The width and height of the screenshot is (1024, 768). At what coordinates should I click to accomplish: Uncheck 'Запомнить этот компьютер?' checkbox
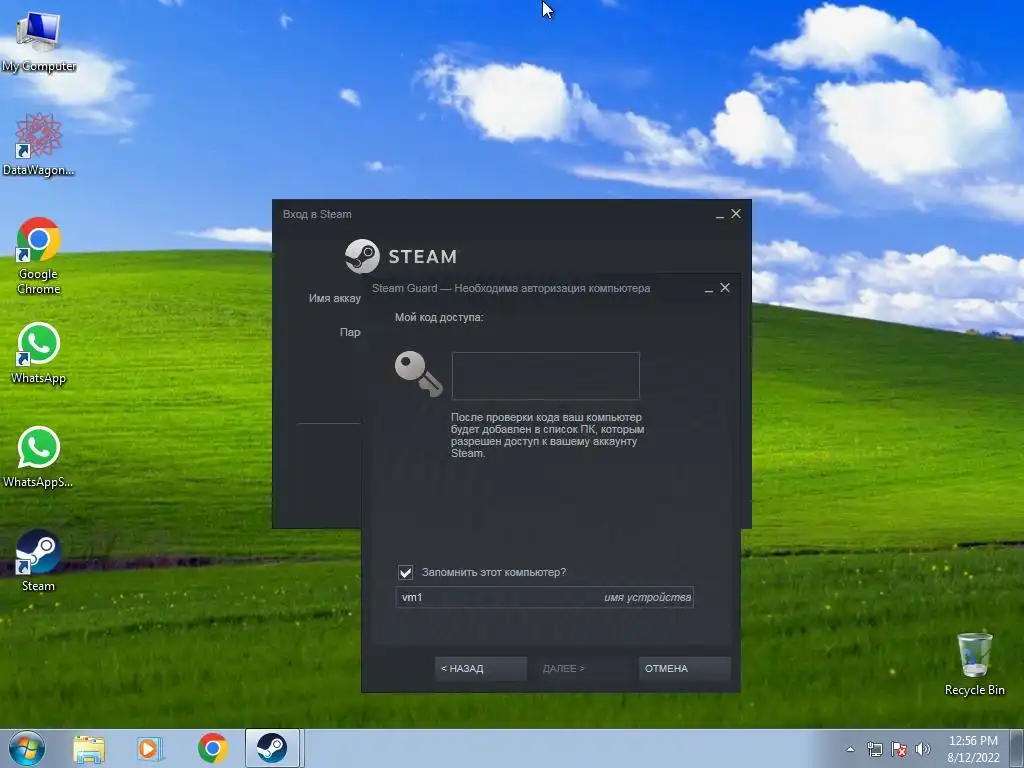coord(406,572)
